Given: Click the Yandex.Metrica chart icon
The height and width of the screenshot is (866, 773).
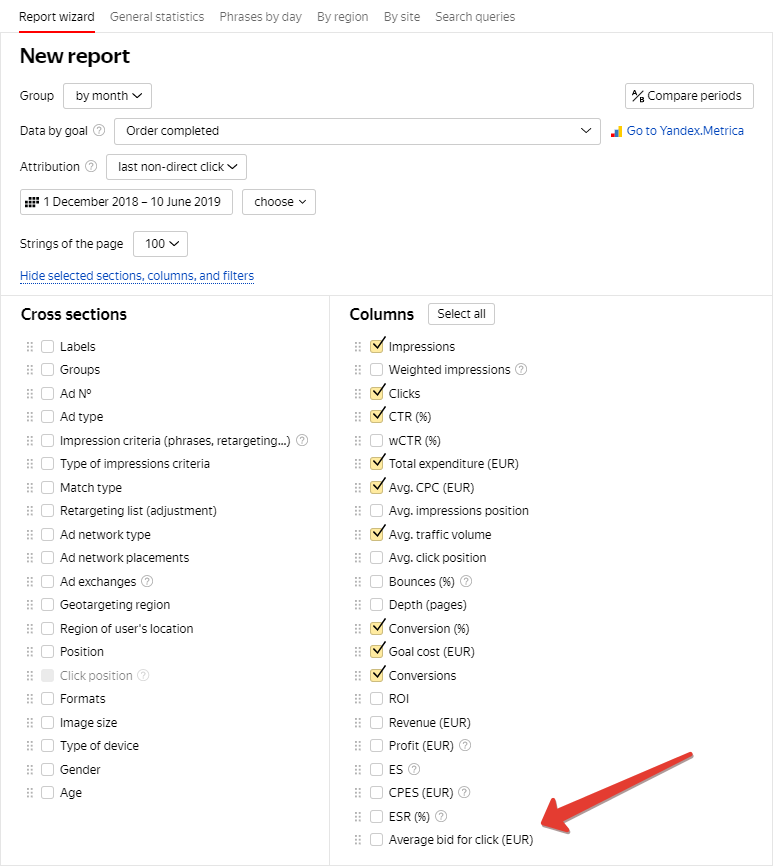Looking at the screenshot, I should 617,131.
